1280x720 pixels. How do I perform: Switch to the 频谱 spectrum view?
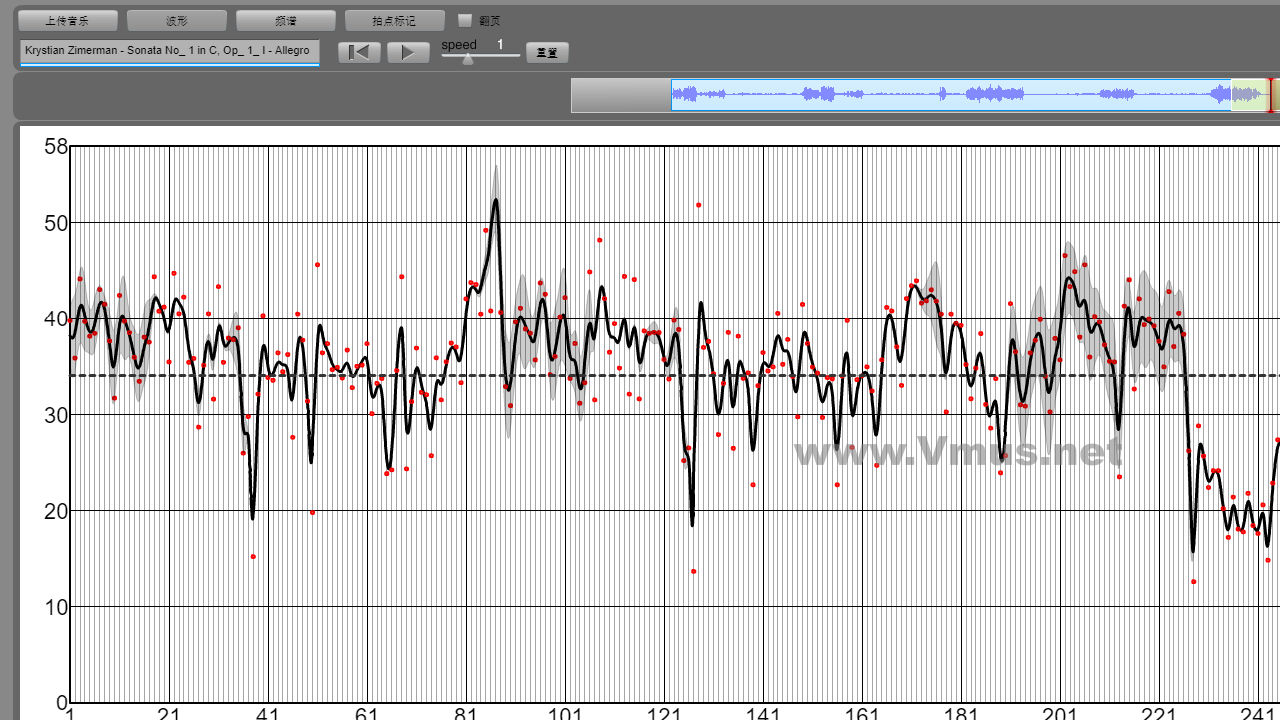[x=285, y=21]
